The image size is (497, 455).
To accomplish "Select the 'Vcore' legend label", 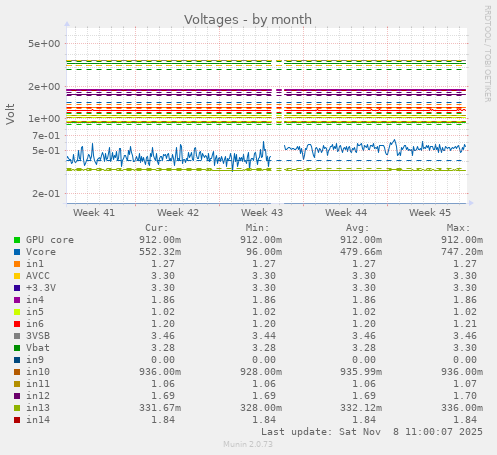I will pyautogui.click(x=41, y=252).
